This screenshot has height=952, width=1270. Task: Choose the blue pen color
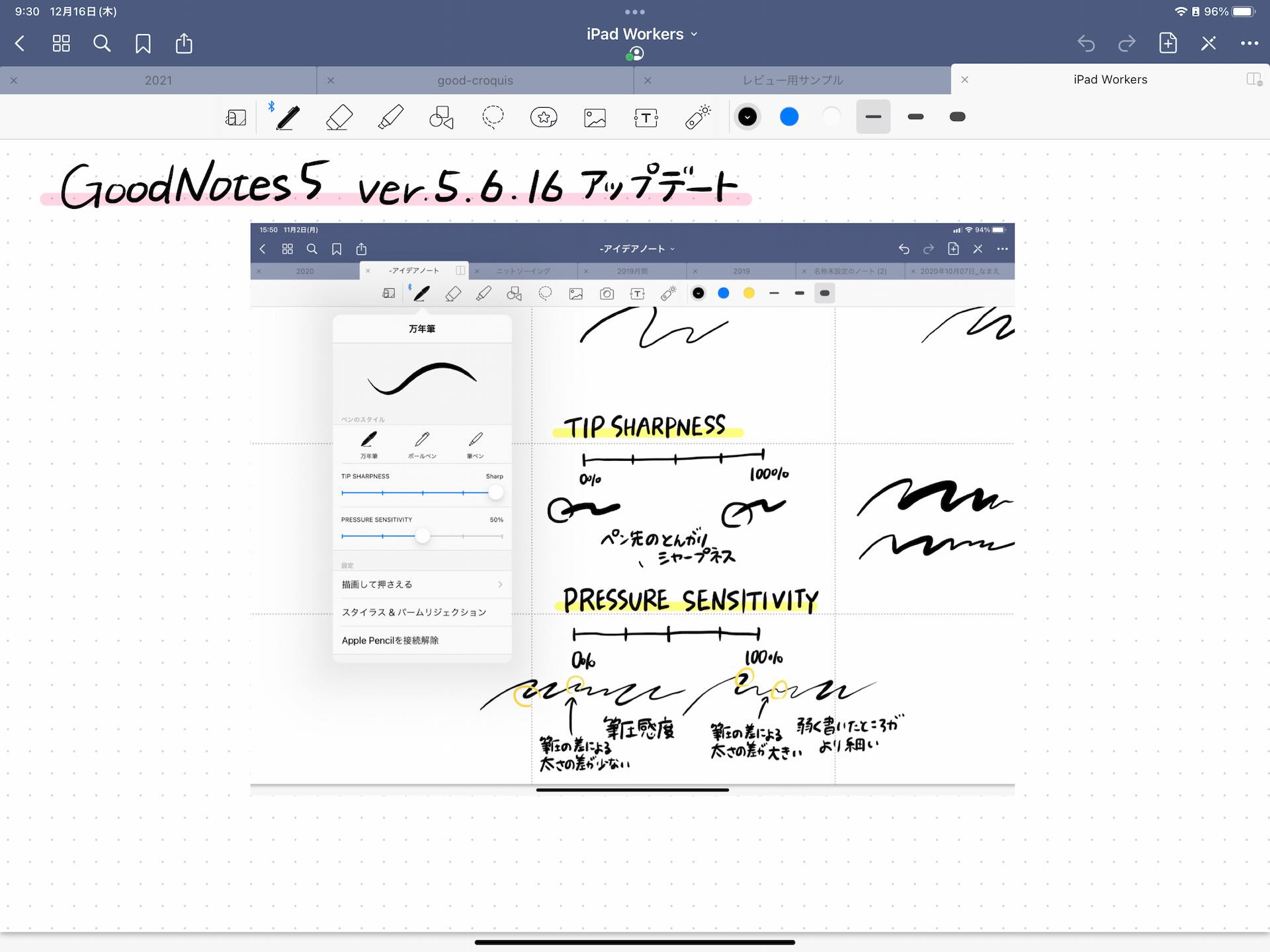(x=789, y=117)
